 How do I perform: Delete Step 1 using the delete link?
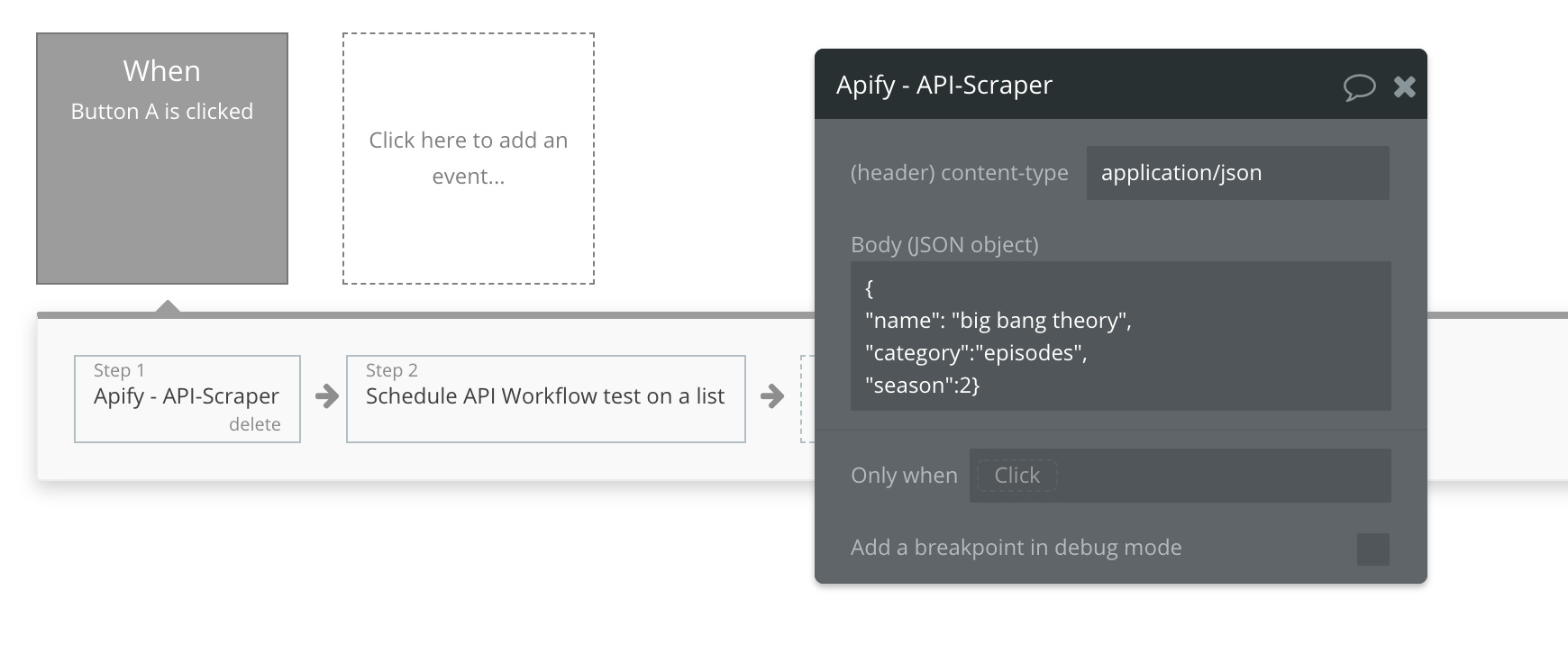click(x=254, y=424)
